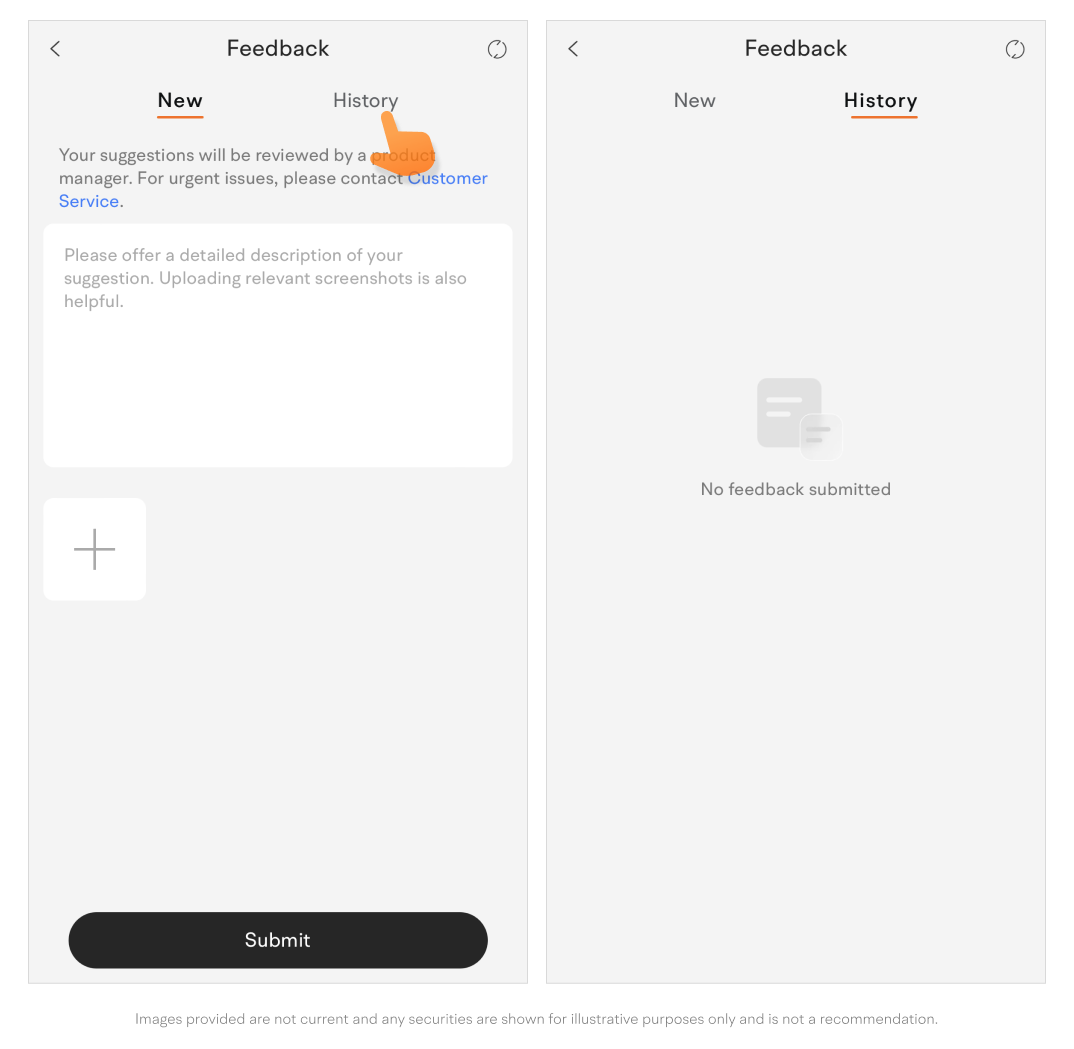The width and height of the screenshot is (1074, 1049).
Task: Submit the feedback form
Action: coord(278,939)
